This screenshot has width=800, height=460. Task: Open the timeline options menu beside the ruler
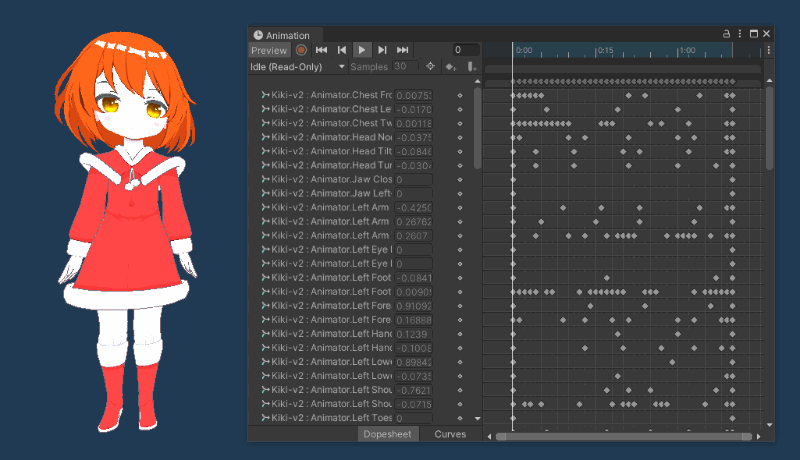pos(768,50)
